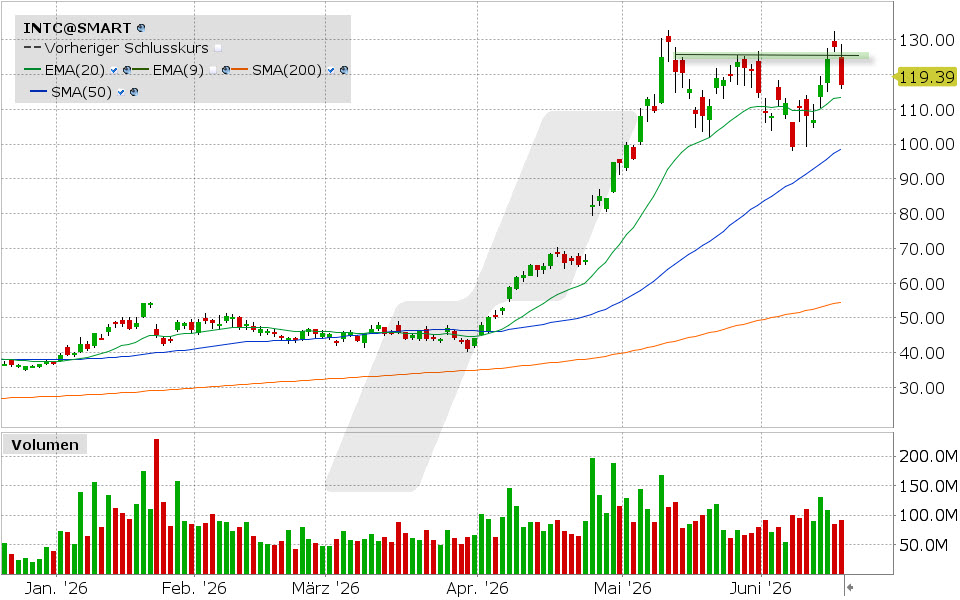This screenshot has width=960, height=600.
Task: Click the Vorheriger Schlusskurs legend label
Action: (127, 48)
